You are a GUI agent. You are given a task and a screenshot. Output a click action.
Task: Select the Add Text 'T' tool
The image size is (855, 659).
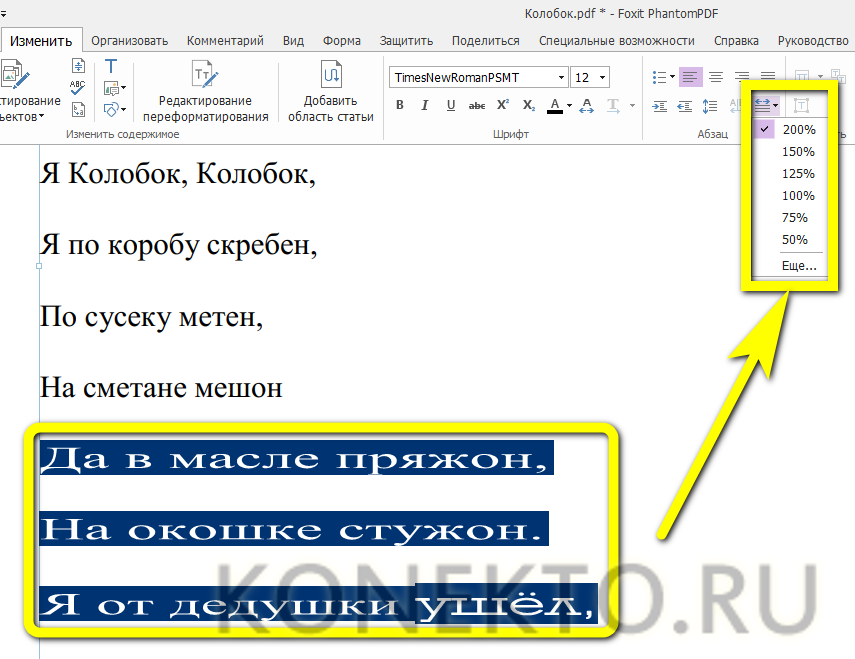tap(111, 66)
